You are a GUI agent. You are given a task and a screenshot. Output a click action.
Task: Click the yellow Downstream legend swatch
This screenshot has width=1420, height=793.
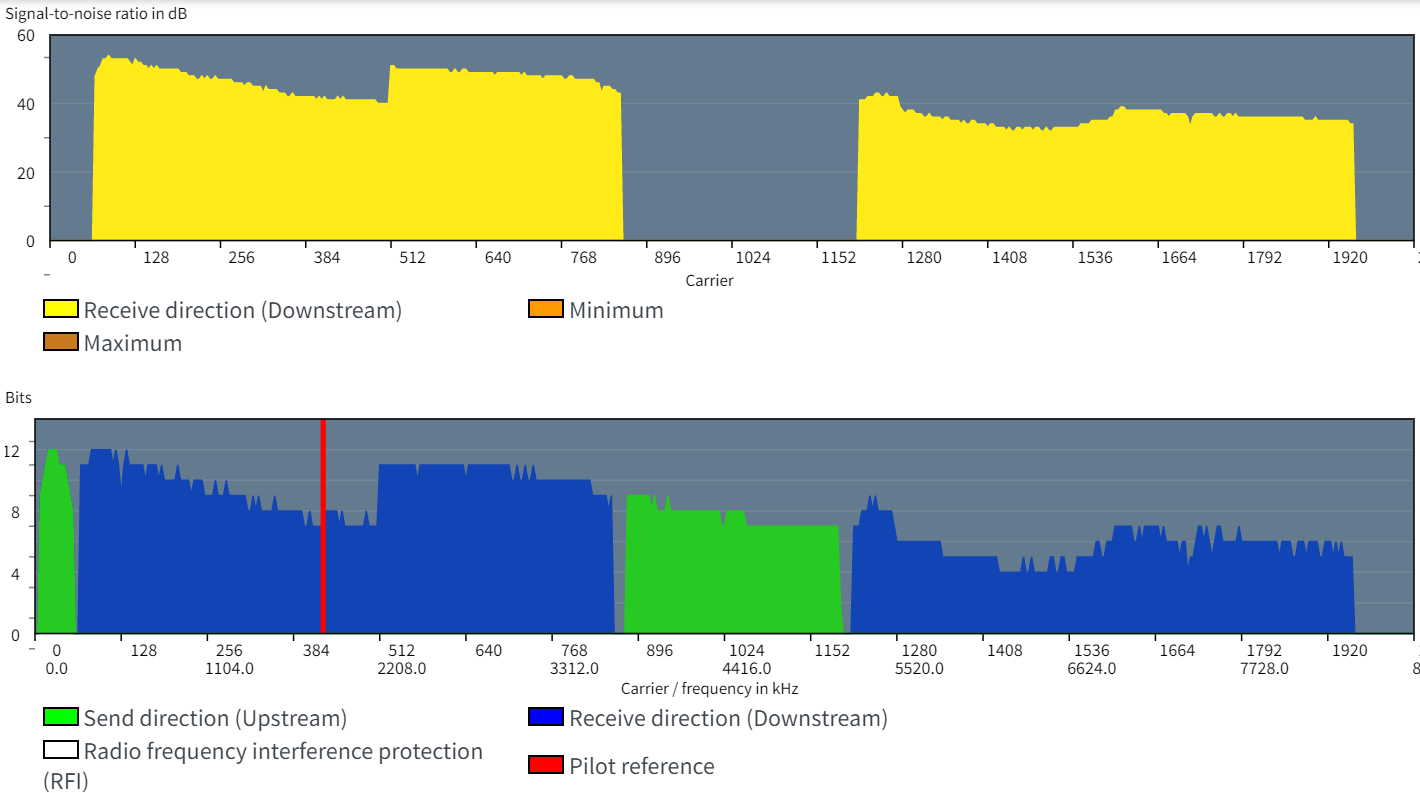point(61,309)
